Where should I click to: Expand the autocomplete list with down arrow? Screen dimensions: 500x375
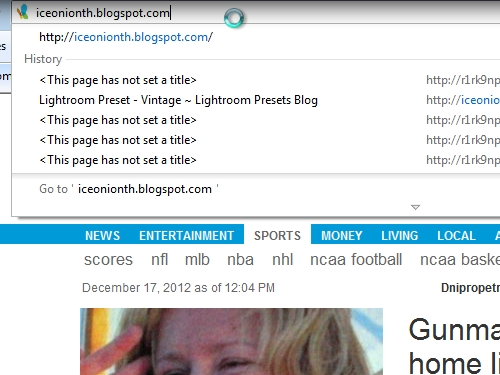click(x=415, y=207)
